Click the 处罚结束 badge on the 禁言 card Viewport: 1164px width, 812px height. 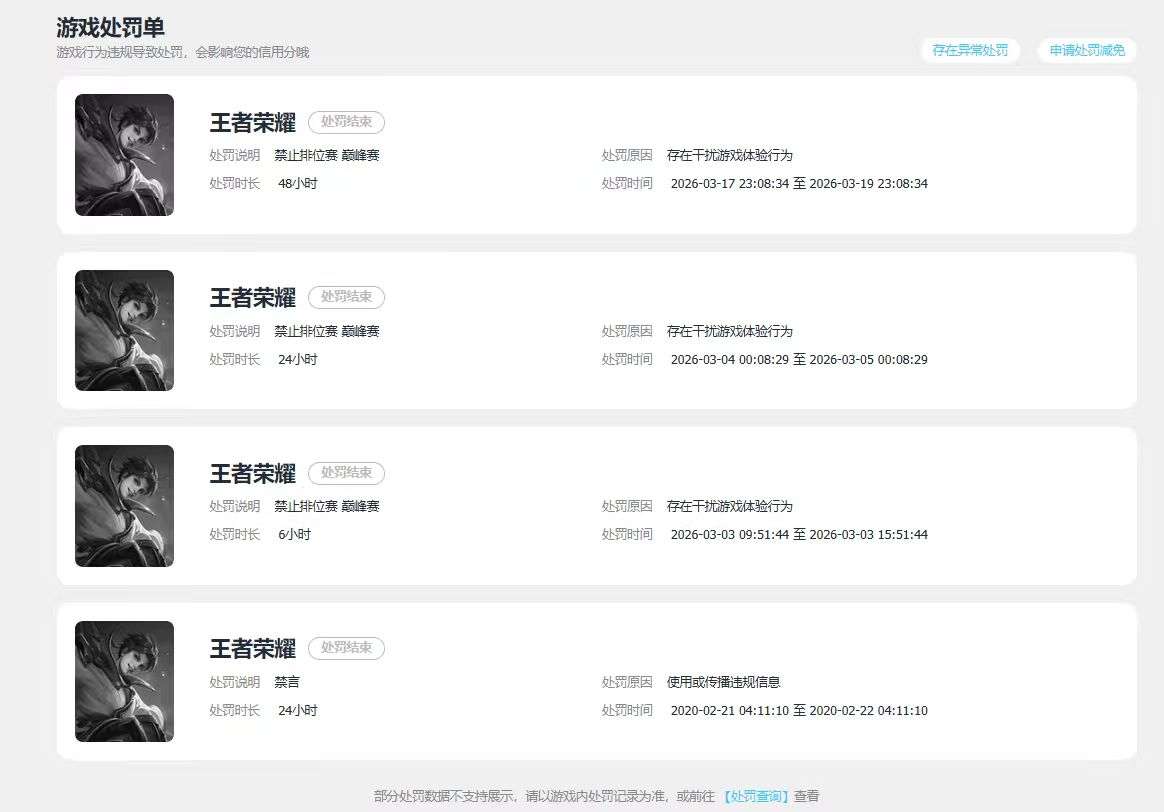(347, 648)
